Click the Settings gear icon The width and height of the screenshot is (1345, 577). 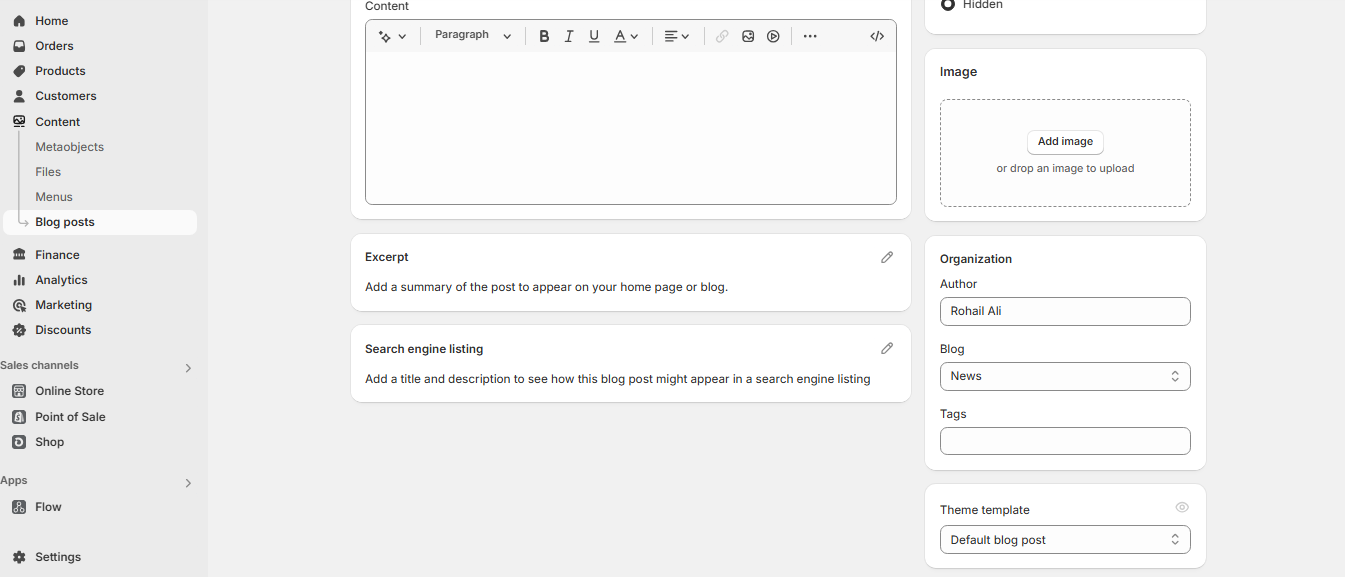(x=19, y=557)
